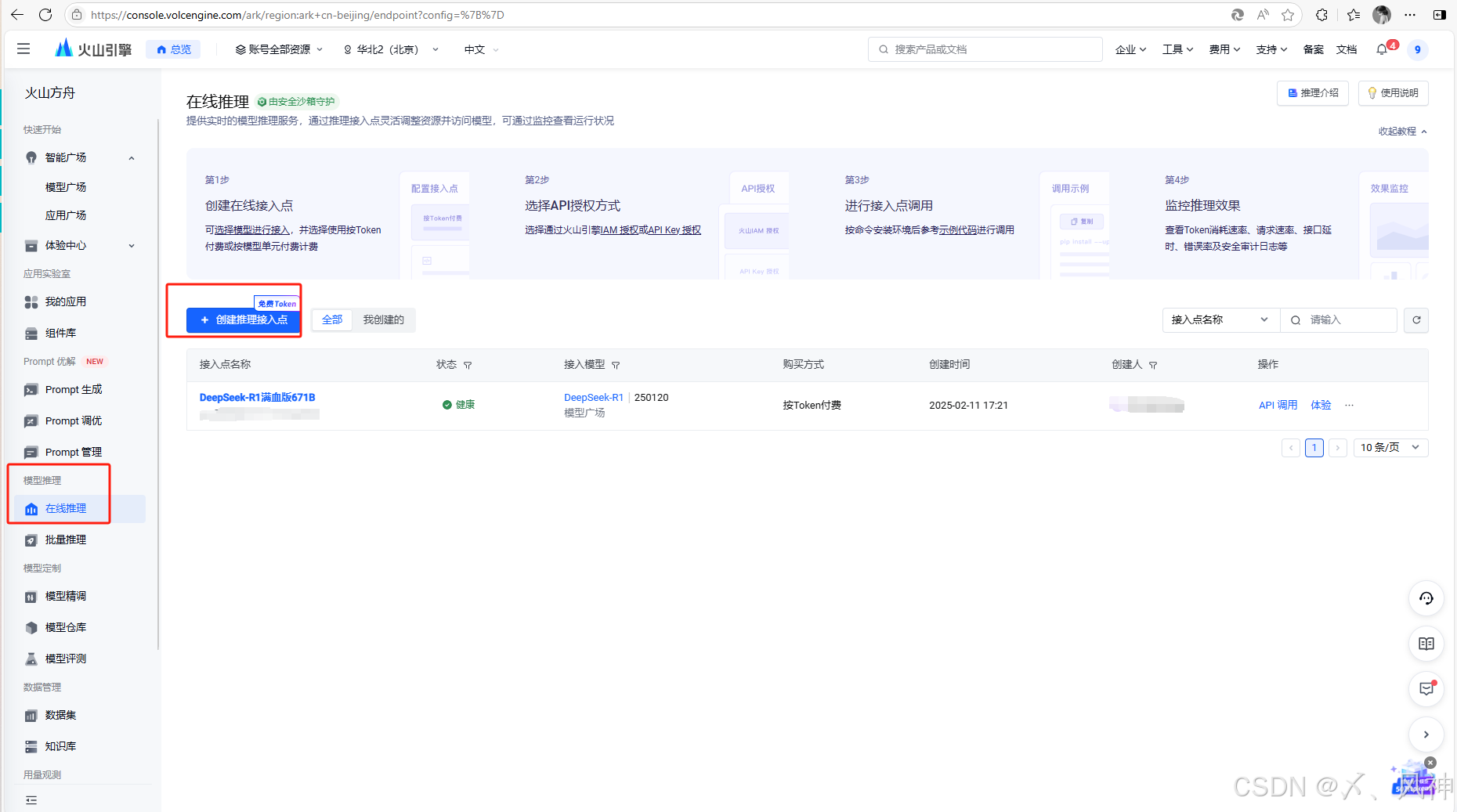Screen dimensions: 1457x812
Task: Open 支持 top menu
Action: pyautogui.click(x=1271, y=49)
